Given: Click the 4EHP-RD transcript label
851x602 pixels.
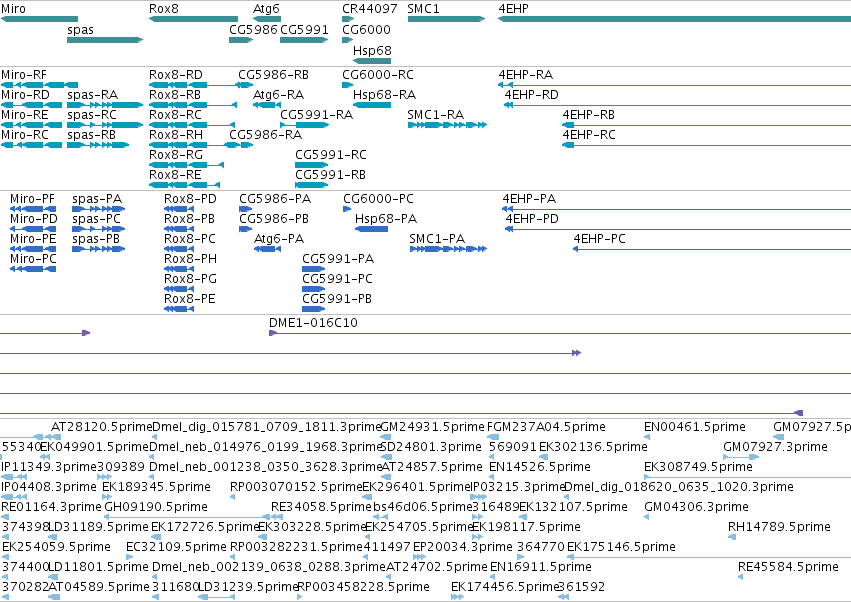Looking at the screenshot, I should 531,94.
